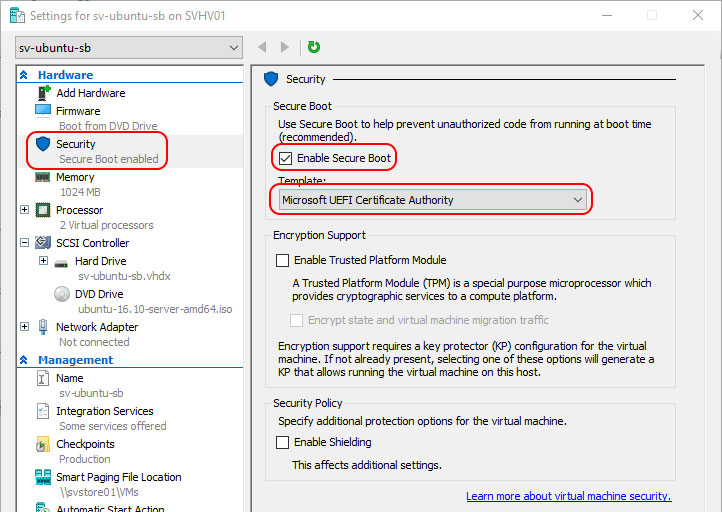Enable Trusted Platform Module checkbox
Screen dimensions: 722x512
click(283, 260)
